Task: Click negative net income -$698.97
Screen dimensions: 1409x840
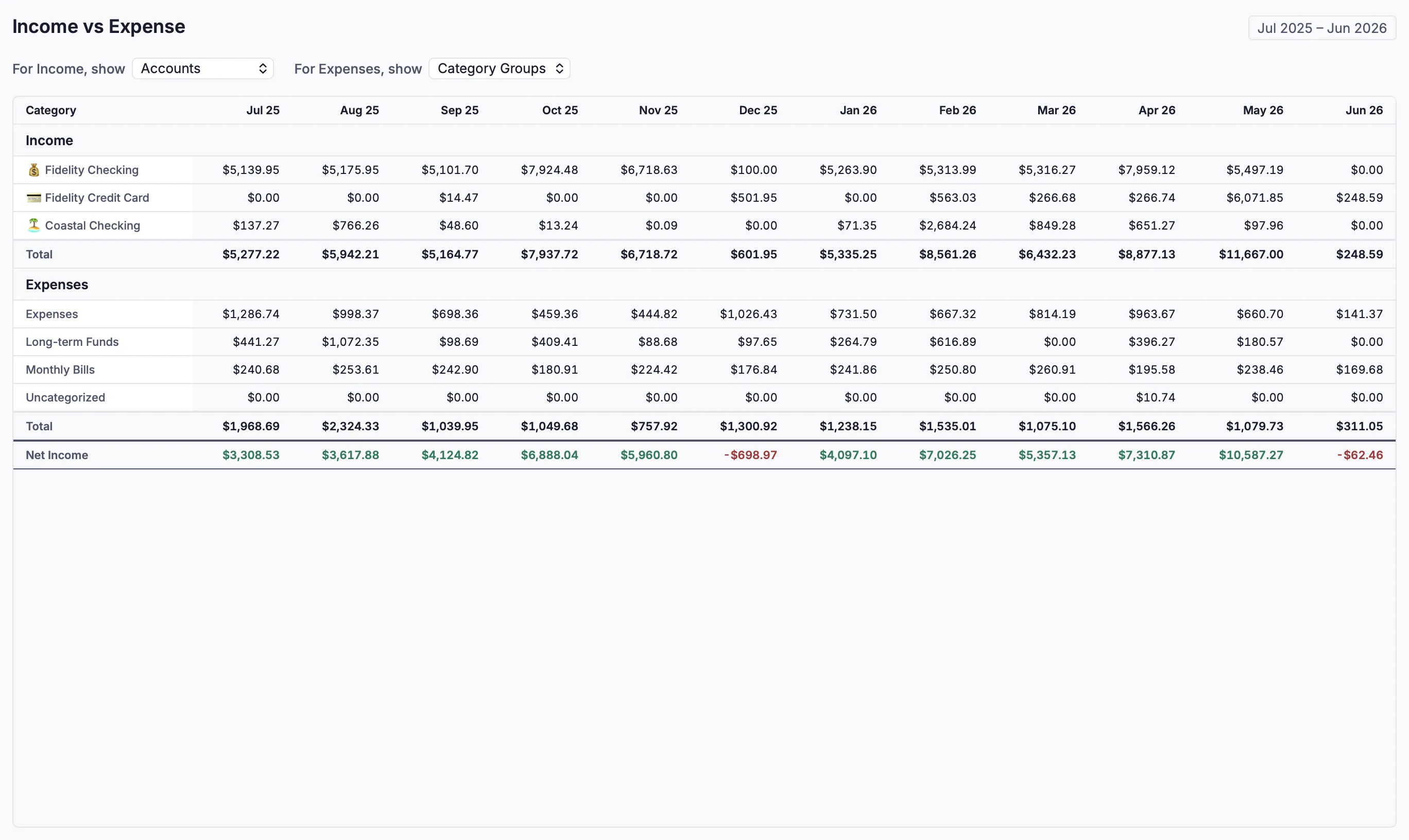Action: click(750, 455)
